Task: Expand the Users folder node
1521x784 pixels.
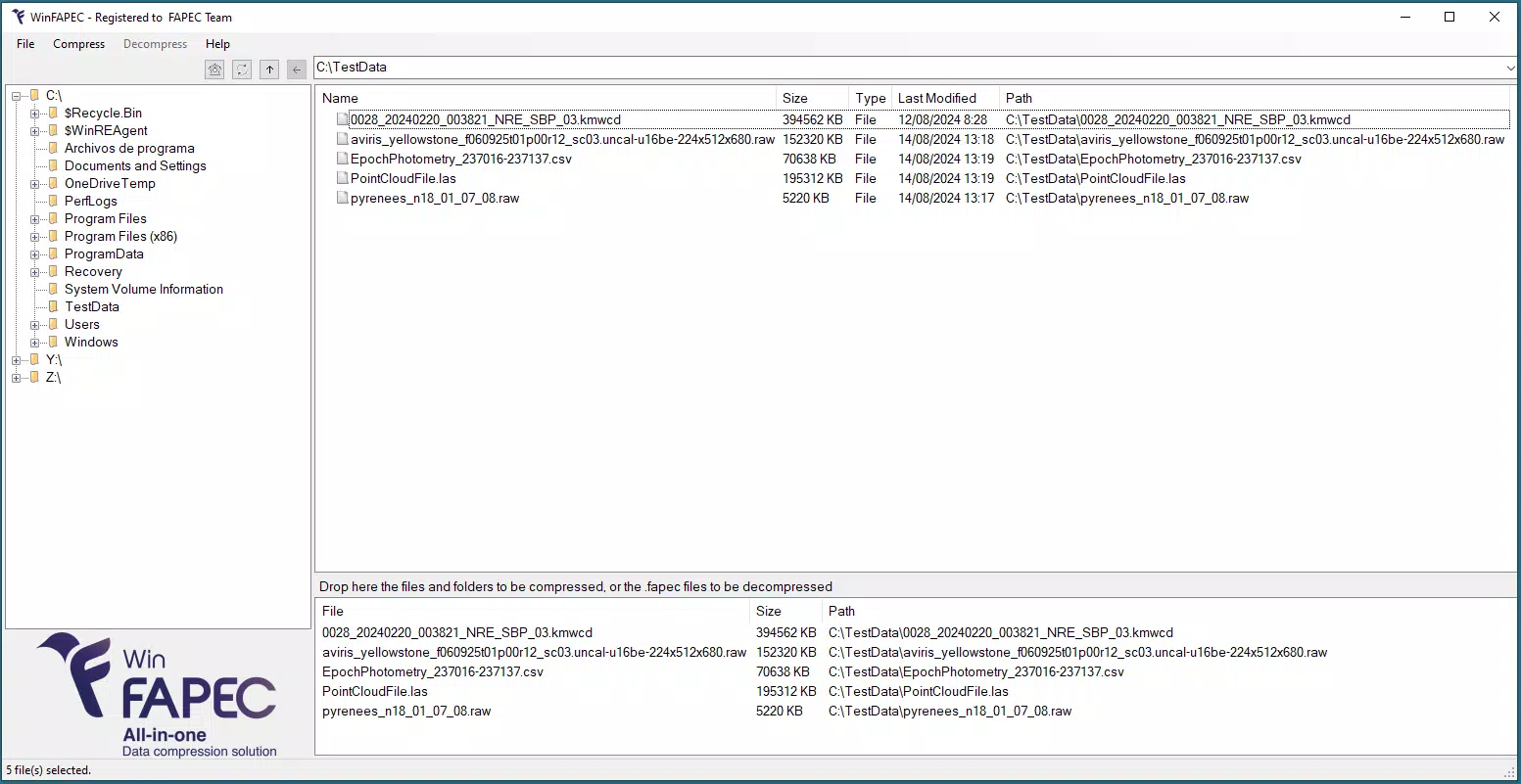Action: [x=35, y=325]
